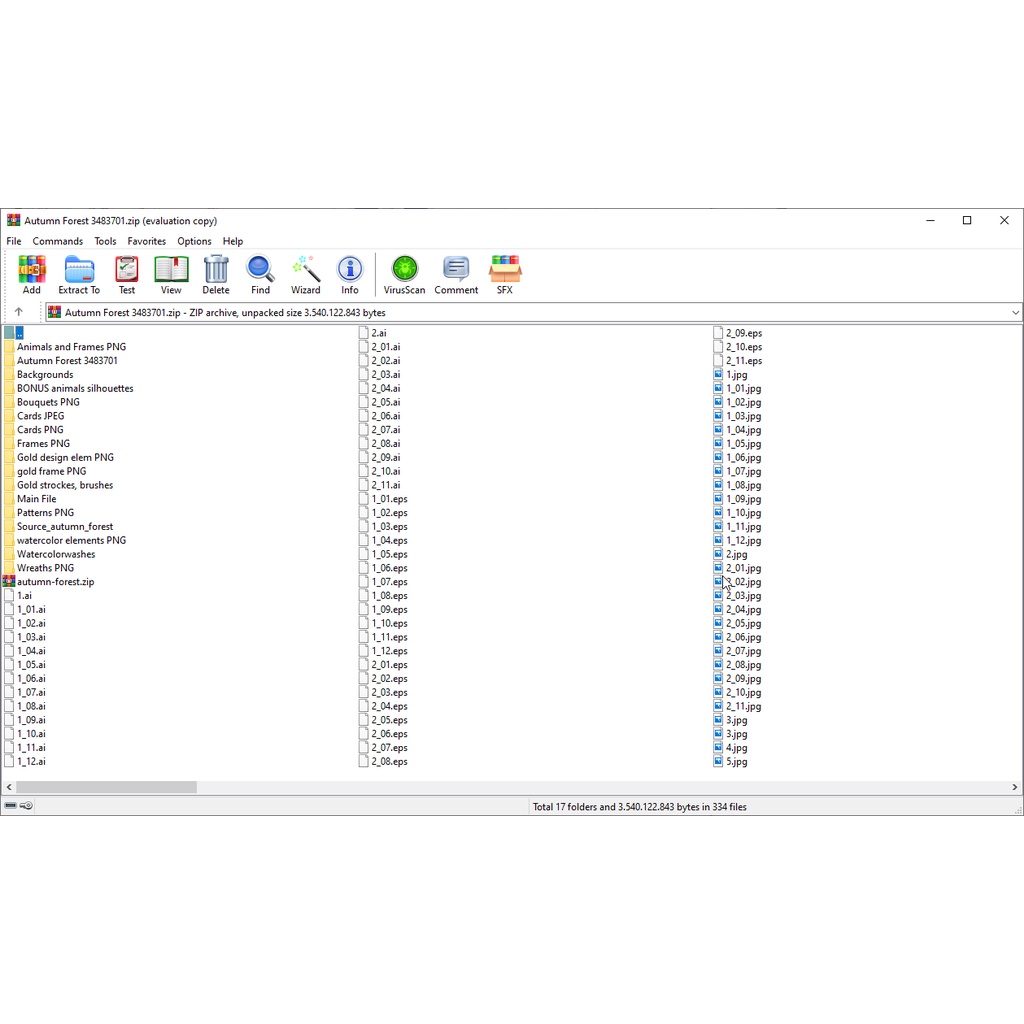Select the autumn-forest.zip file
Screen dimensions: 1024x1024
(x=55, y=582)
